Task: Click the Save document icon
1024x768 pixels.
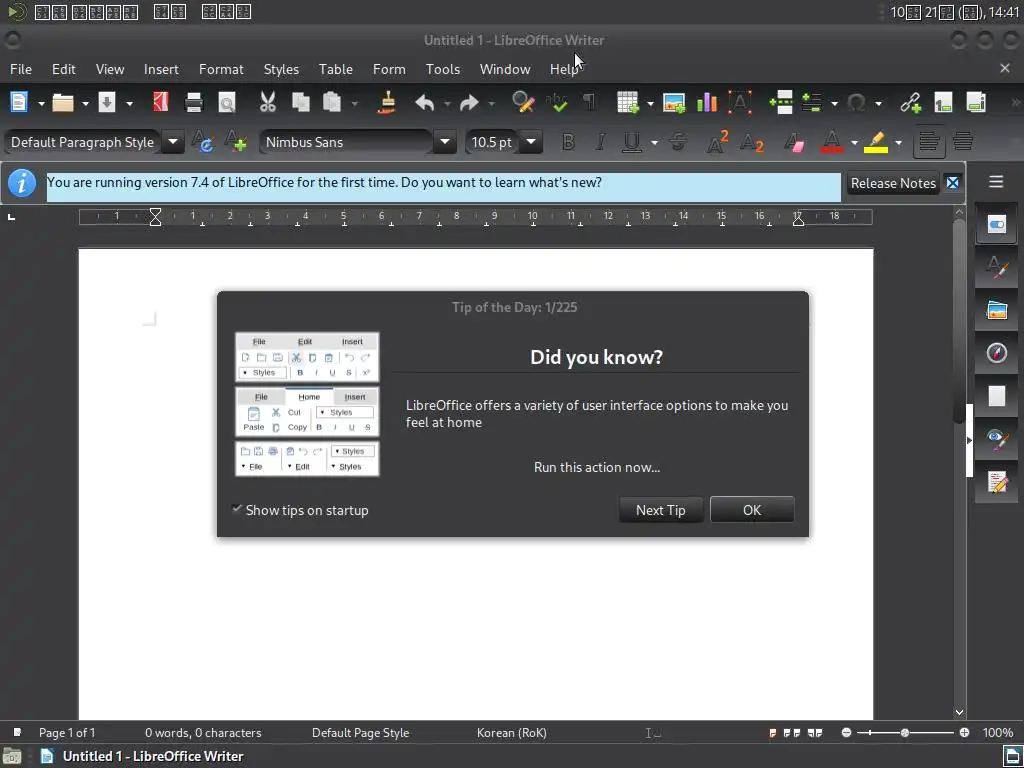Action: point(107,103)
